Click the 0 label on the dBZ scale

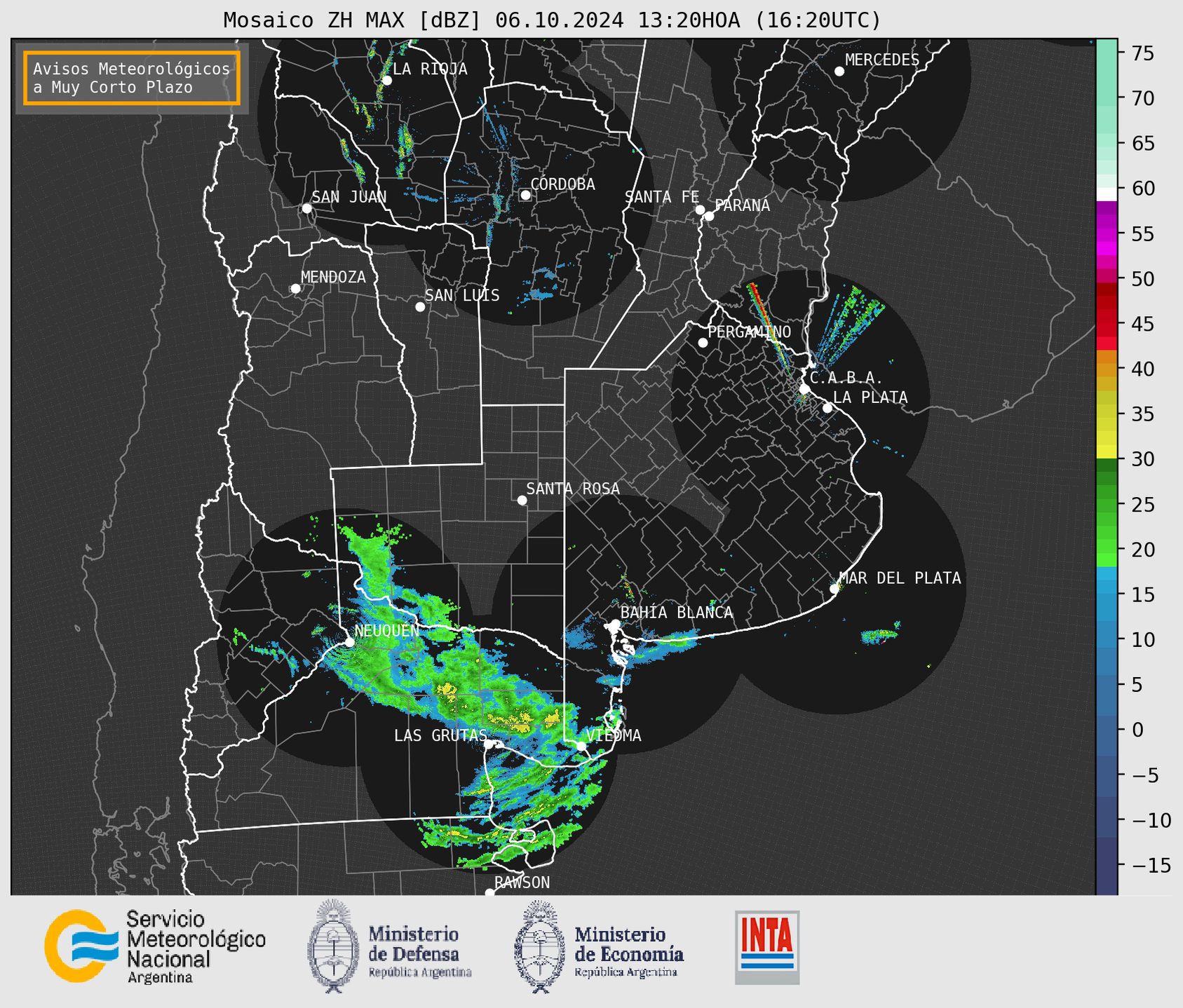(x=1137, y=730)
